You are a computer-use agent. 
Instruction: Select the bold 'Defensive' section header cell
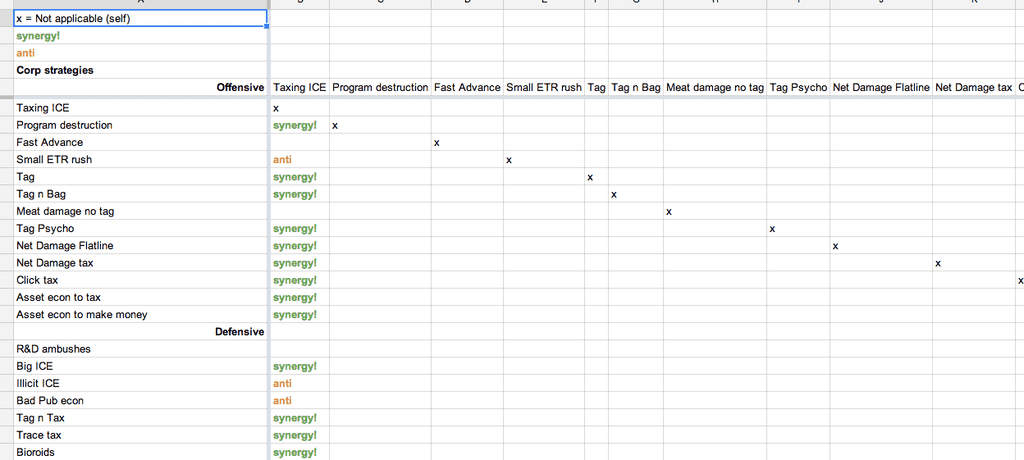click(140, 332)
